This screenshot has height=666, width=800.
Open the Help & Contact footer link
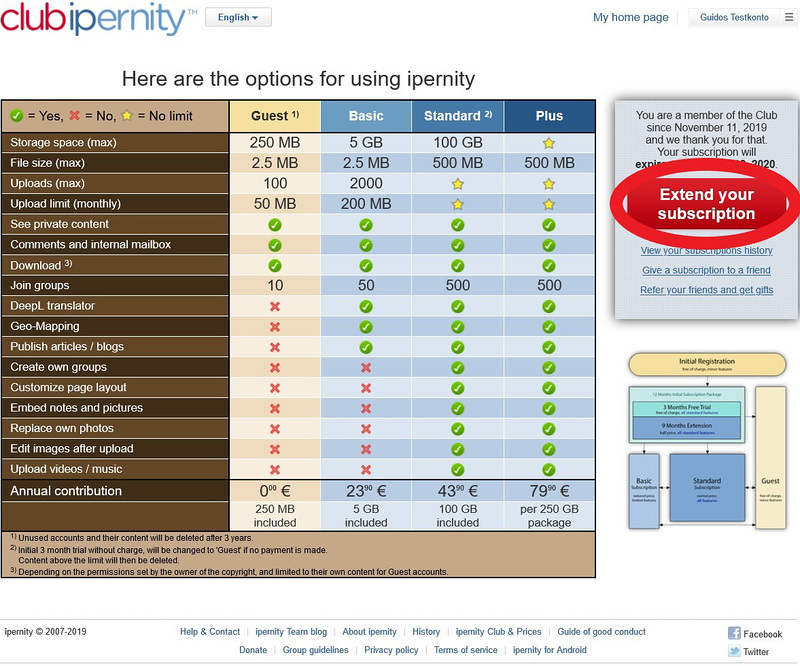click(210, 632)
